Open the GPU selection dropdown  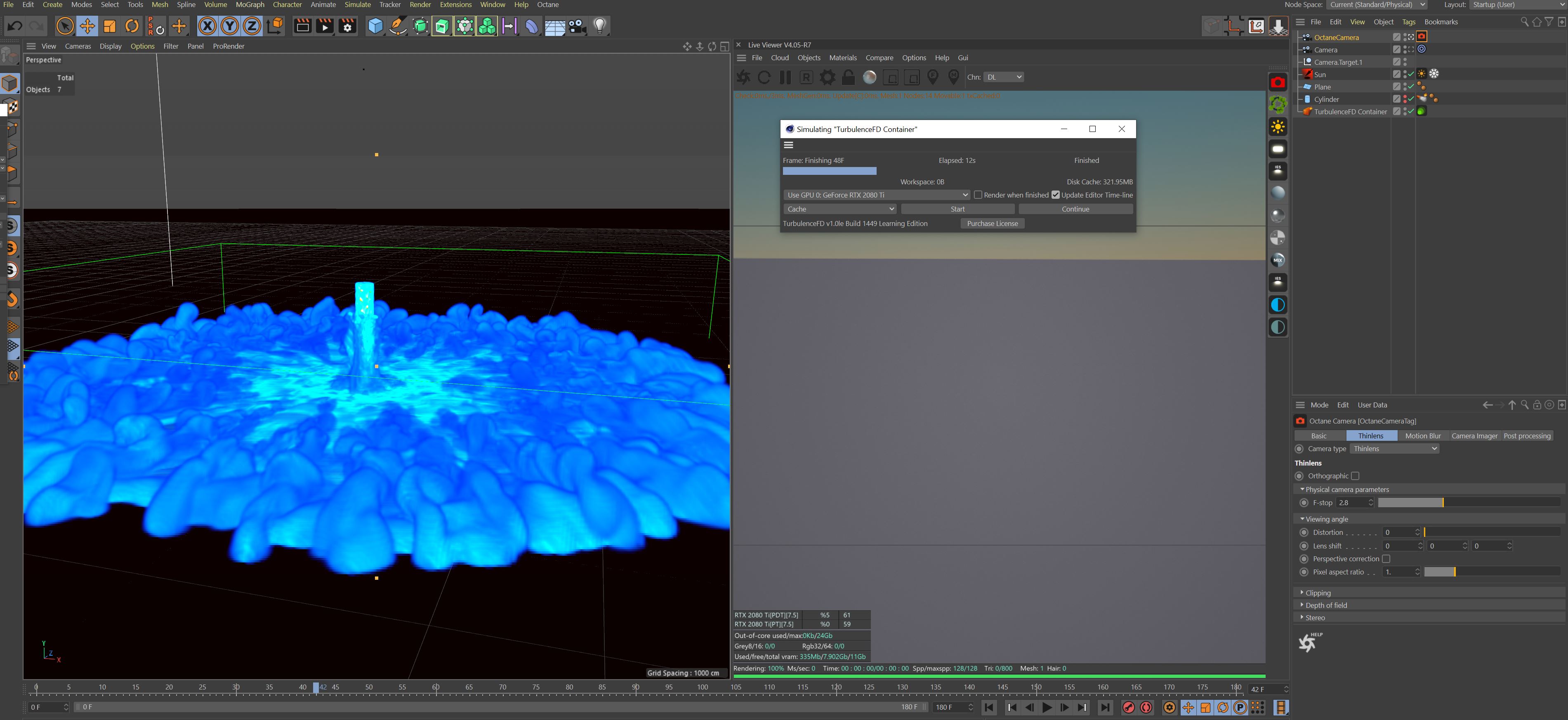876,195
